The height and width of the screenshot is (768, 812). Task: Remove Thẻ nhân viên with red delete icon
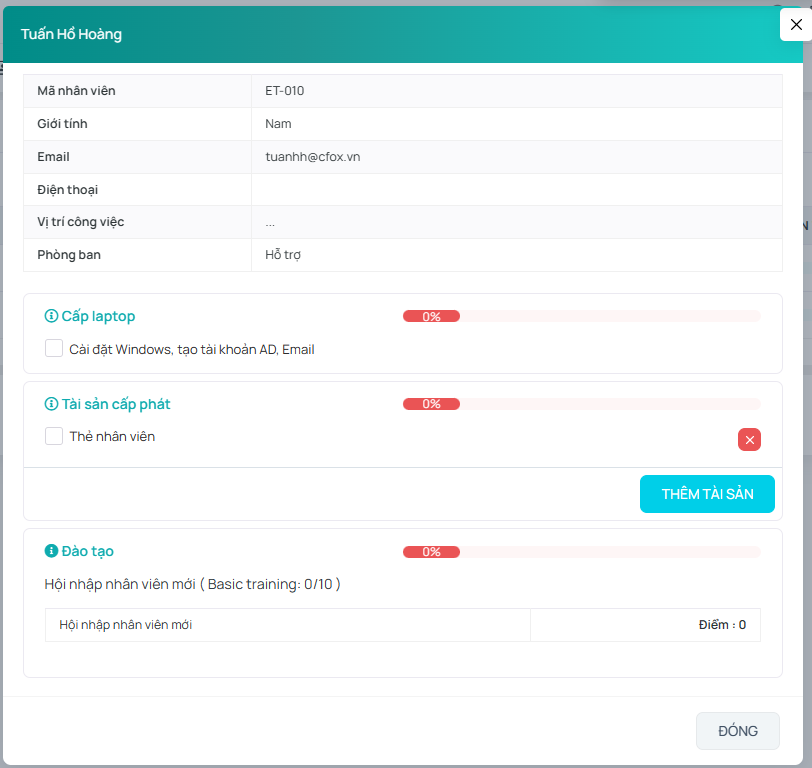pos(749,440)
